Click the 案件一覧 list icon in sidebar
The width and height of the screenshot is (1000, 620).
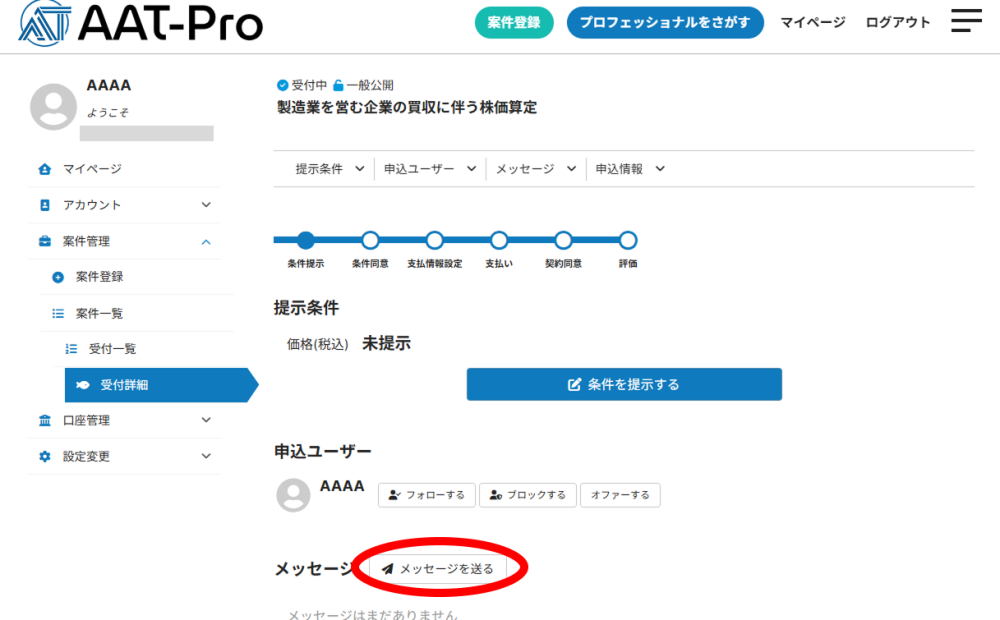[x=58, y=314]
